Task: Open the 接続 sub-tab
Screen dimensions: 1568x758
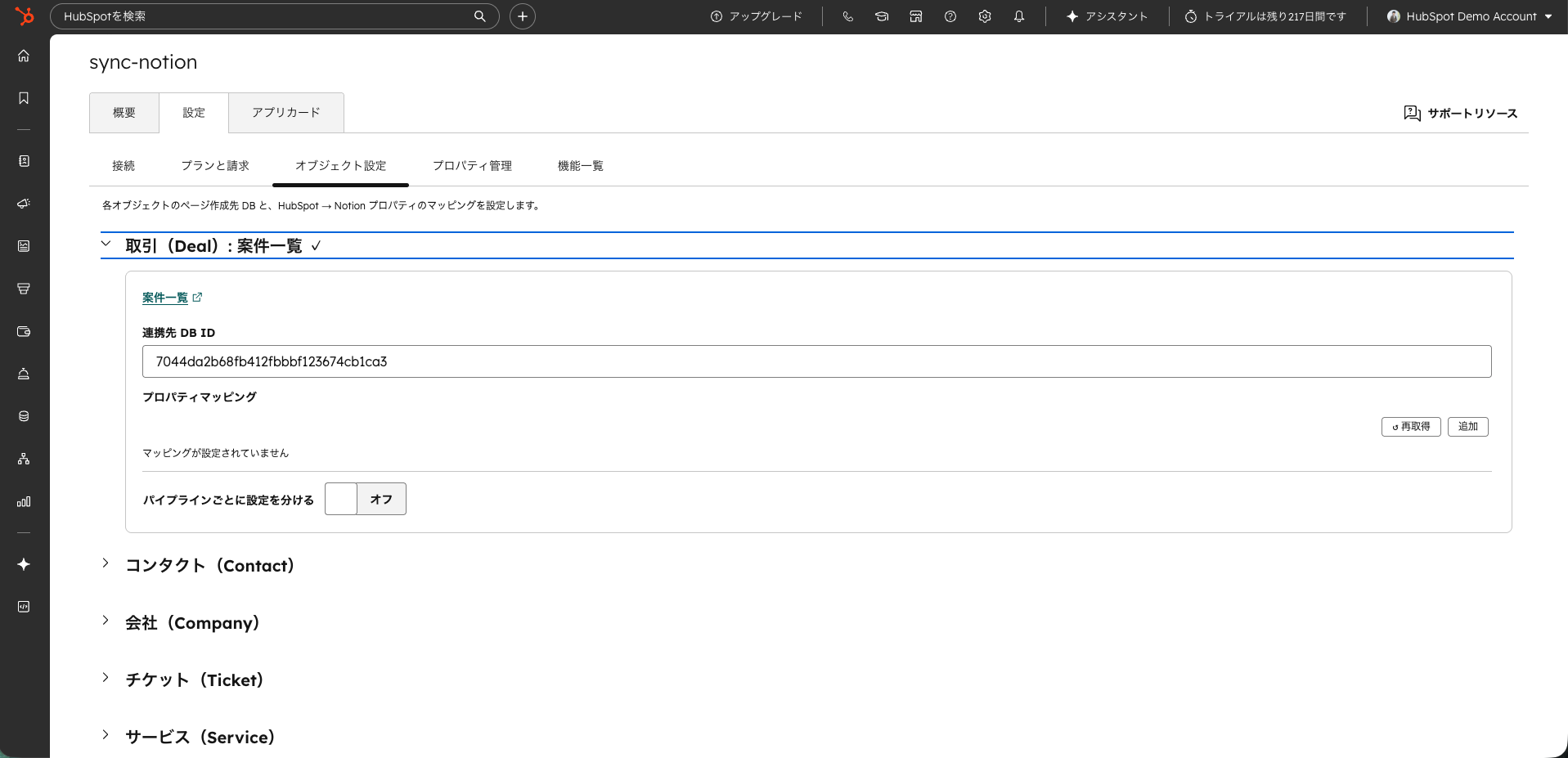Action: coord(124,166)
